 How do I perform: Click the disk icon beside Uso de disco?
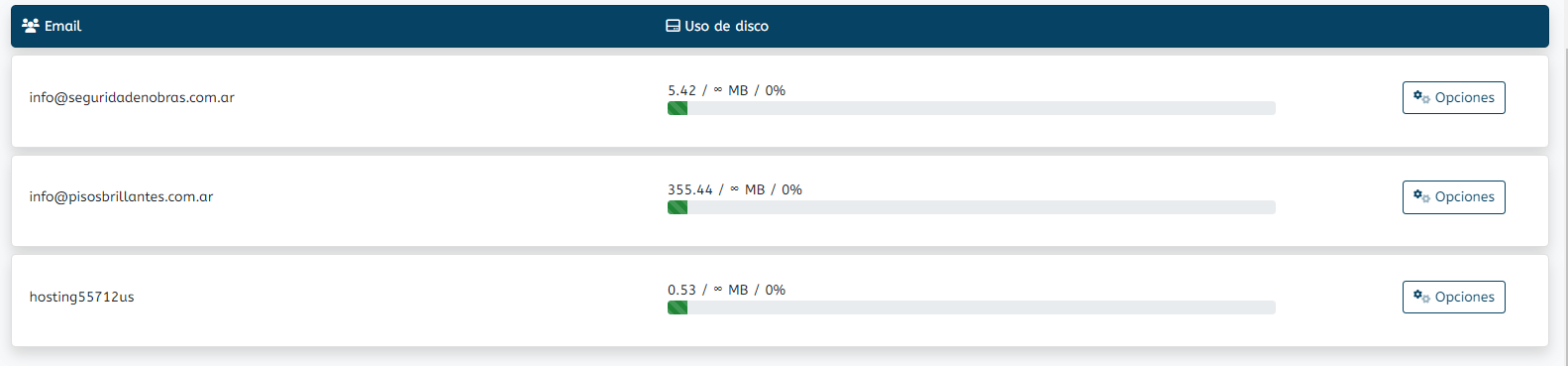pos(673,26)
